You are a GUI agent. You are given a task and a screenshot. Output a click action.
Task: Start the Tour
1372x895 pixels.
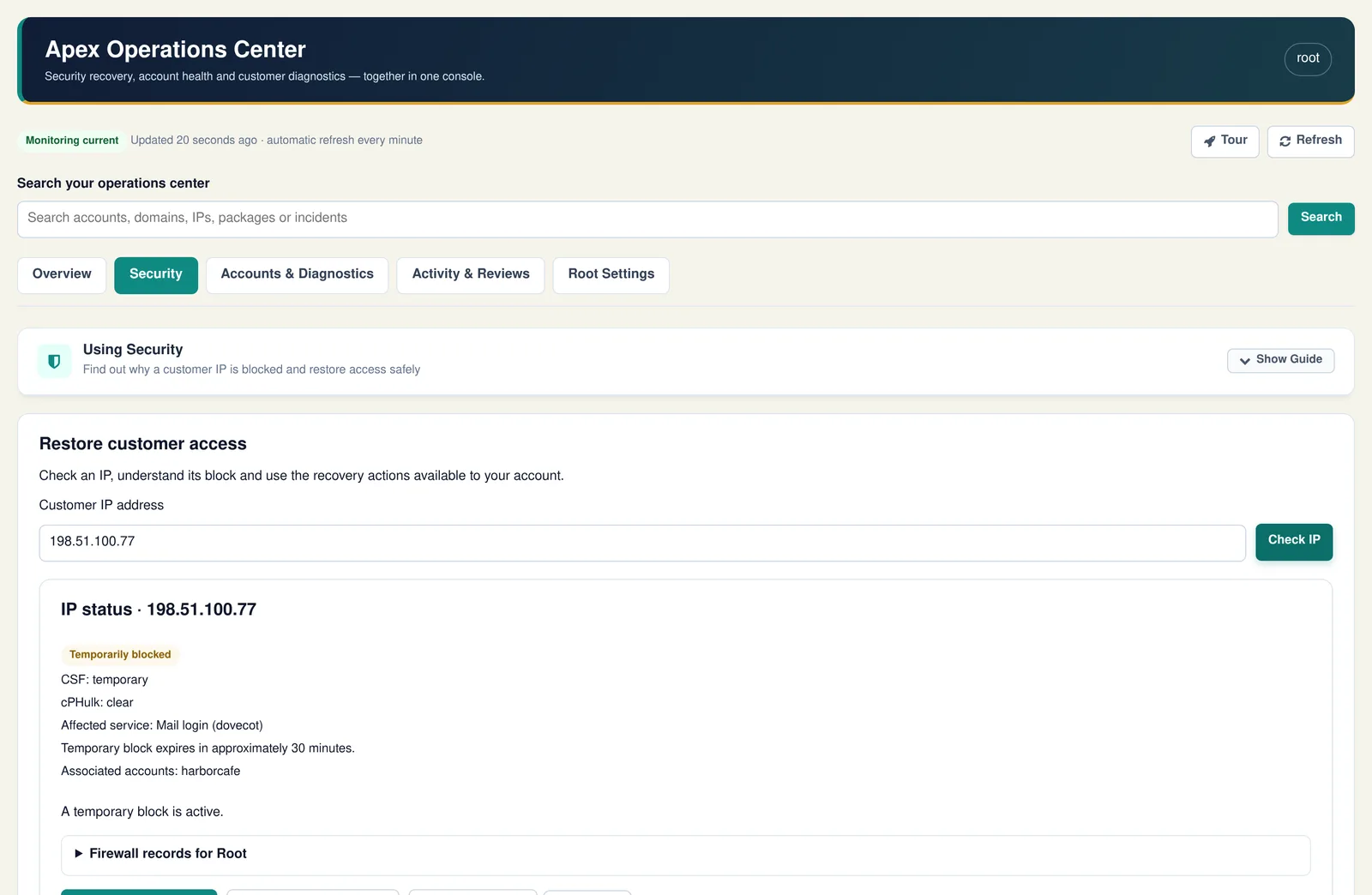tap(1225, 141)
